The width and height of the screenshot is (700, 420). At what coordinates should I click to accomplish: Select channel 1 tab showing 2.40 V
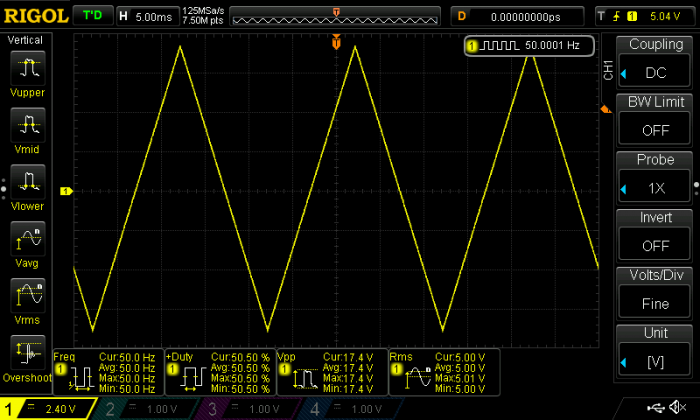[48, 408]
